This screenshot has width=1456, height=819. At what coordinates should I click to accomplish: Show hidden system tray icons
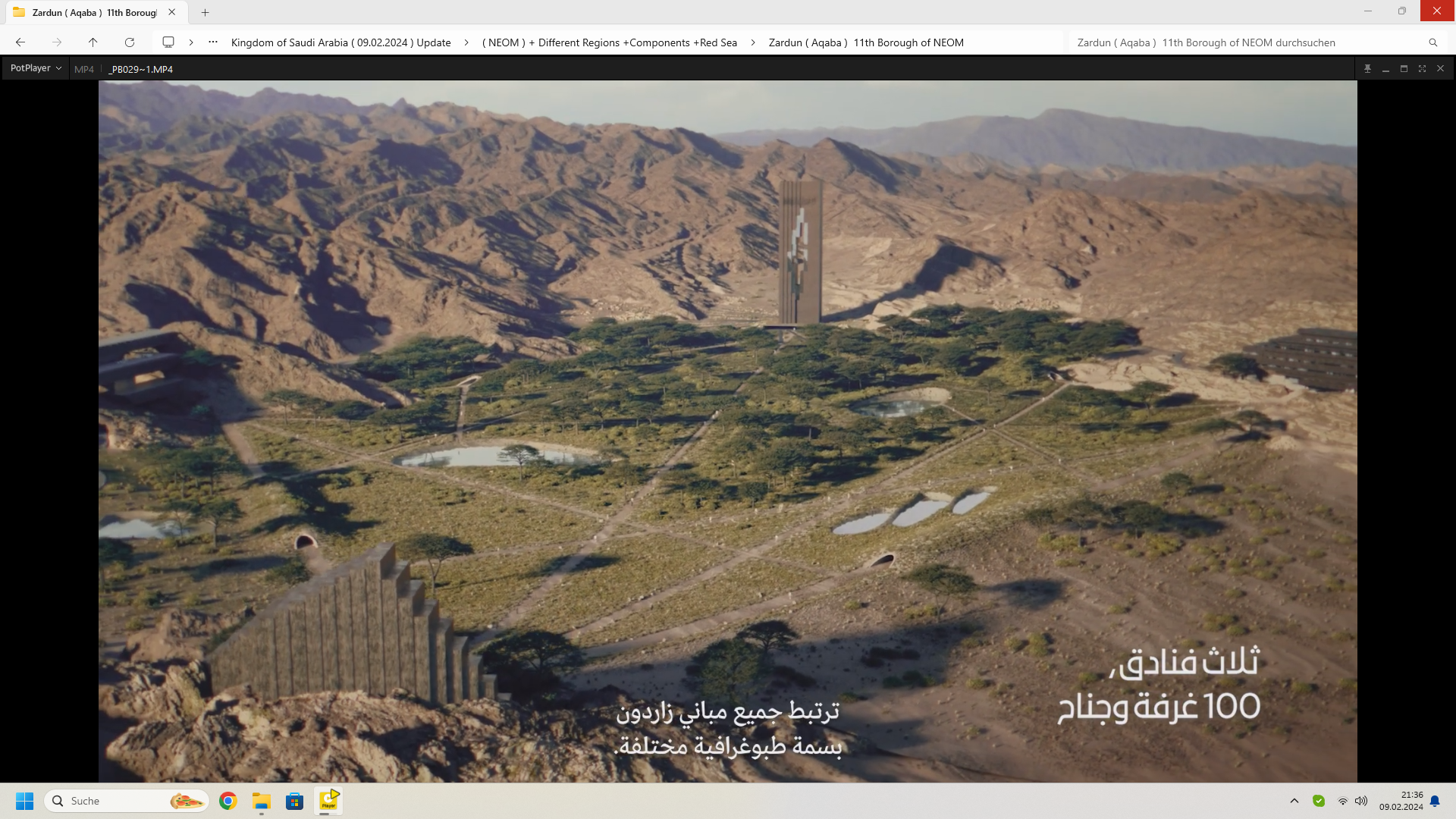pyautogui.click(x=1294, y=801)
